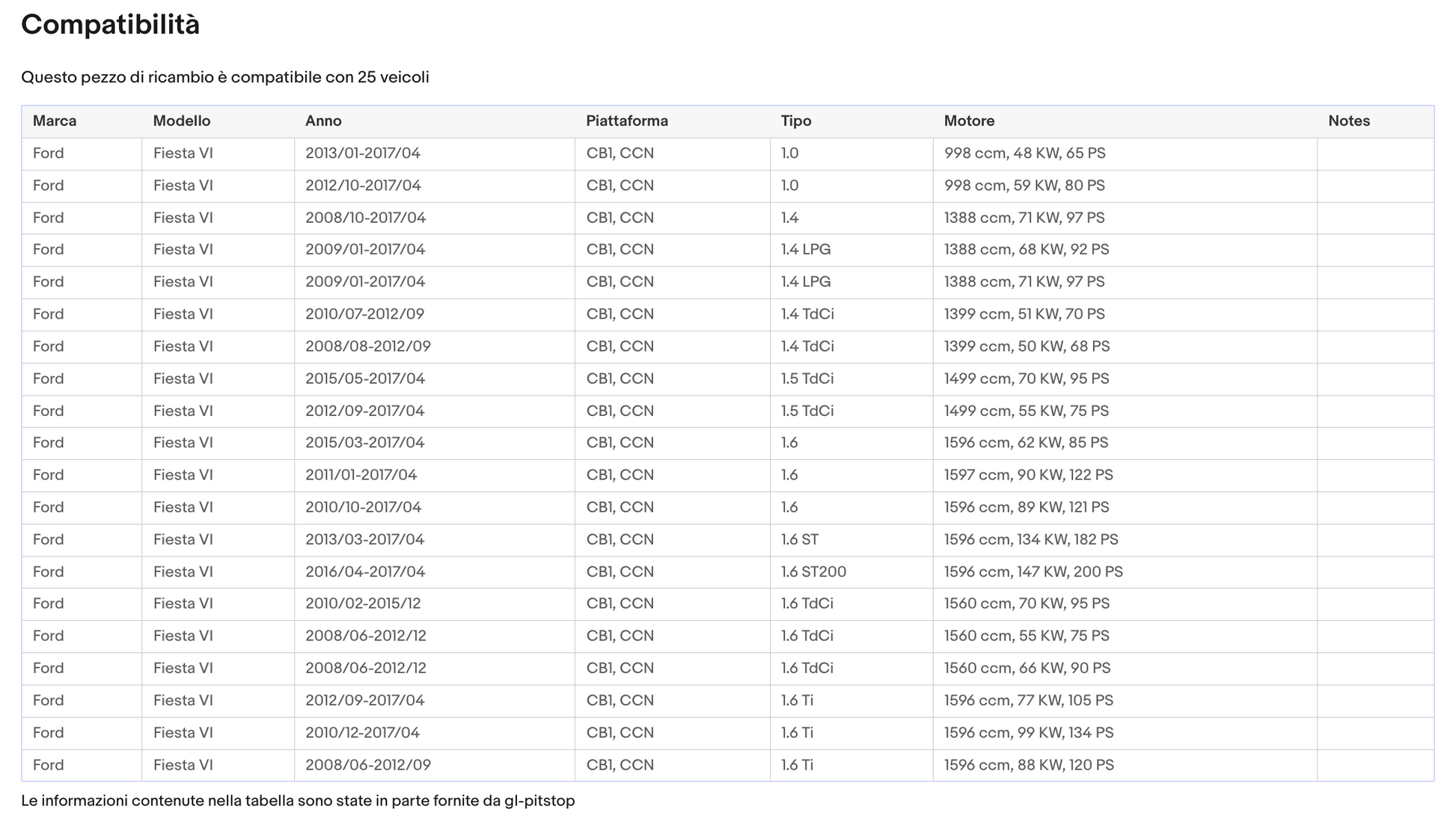This screenshot has height=825, width=1456.
Task: Click the 1388 ccm, 68 KW, 92 PS cell
Action: tap(1027, 250)
